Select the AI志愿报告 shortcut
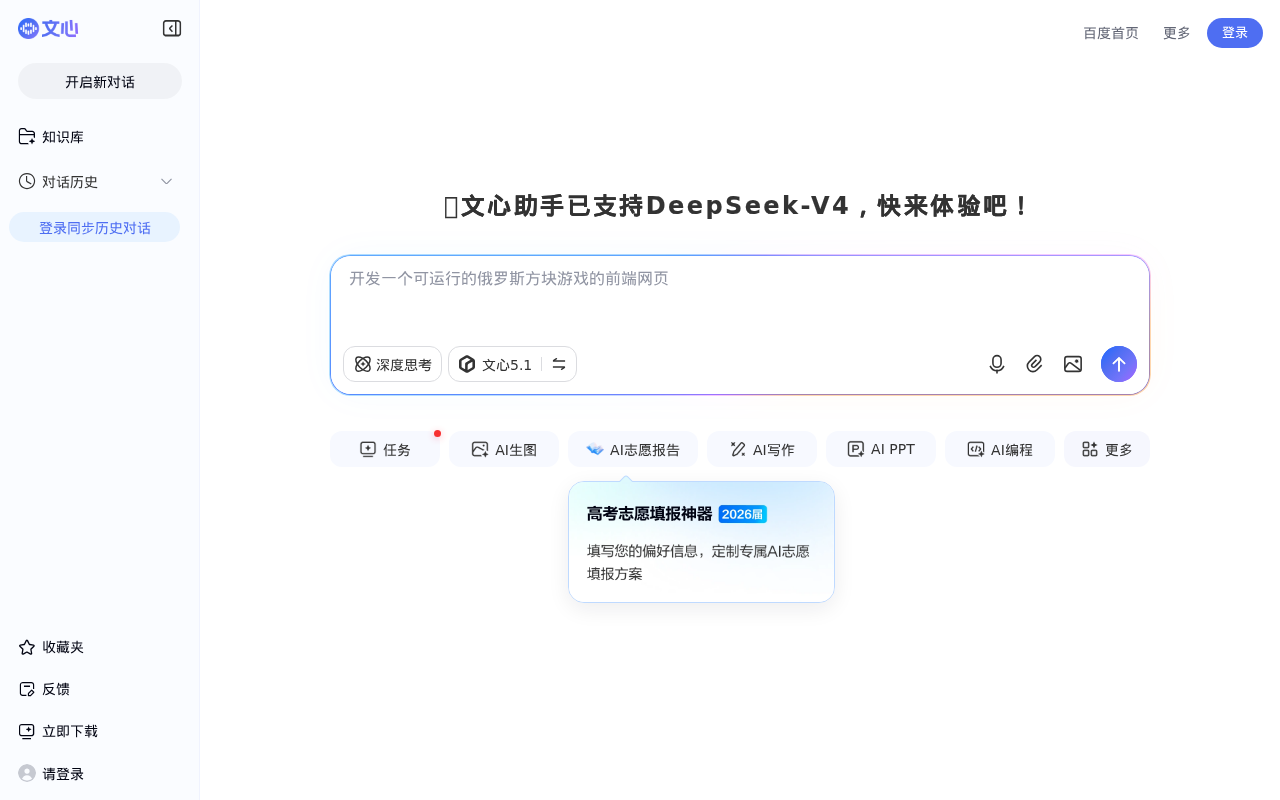Screen dimensions: 1280x800 pyautogui.click(x=633, y=449)
